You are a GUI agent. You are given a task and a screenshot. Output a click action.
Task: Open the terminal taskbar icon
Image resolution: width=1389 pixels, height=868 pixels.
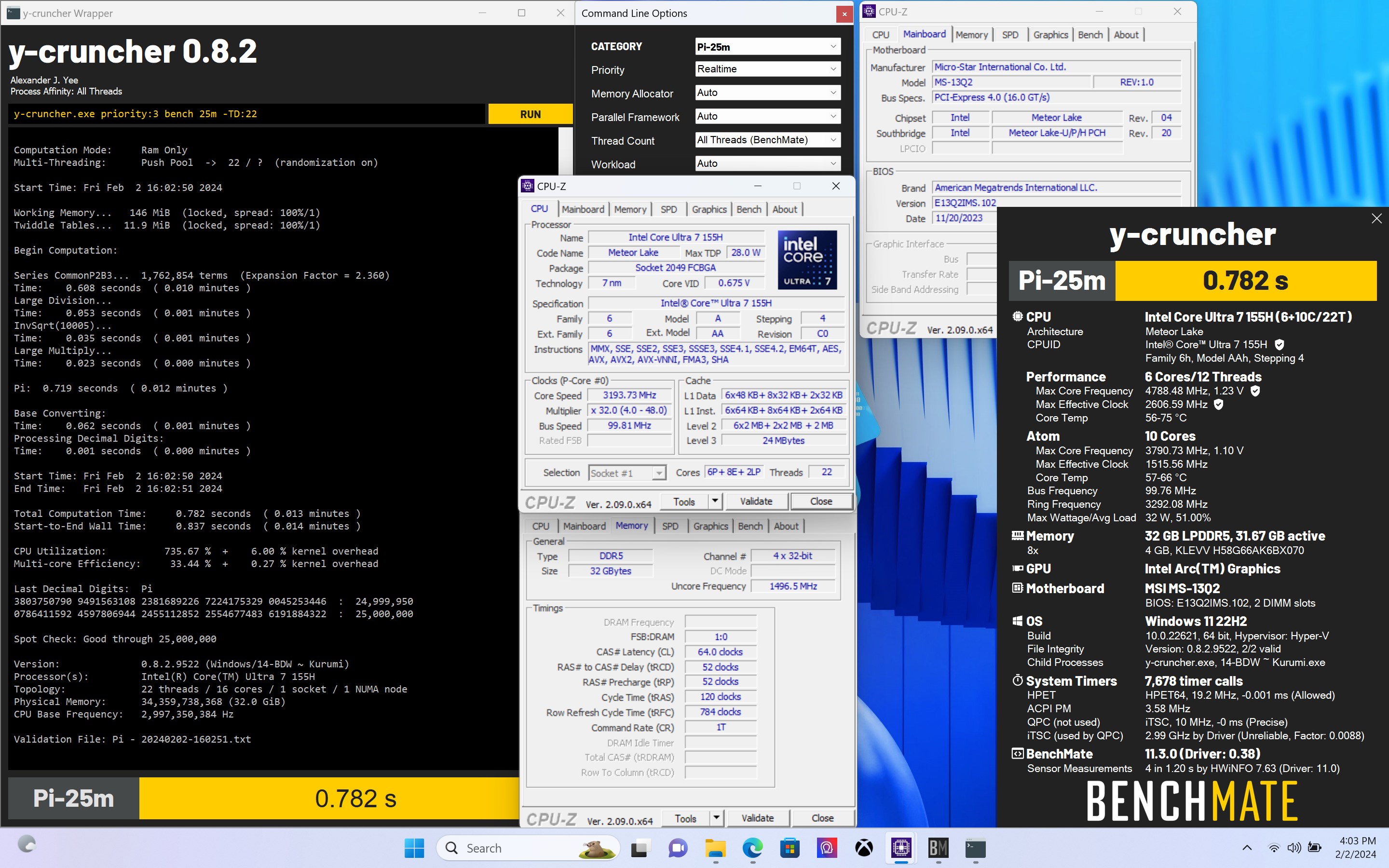coord(975,847)
